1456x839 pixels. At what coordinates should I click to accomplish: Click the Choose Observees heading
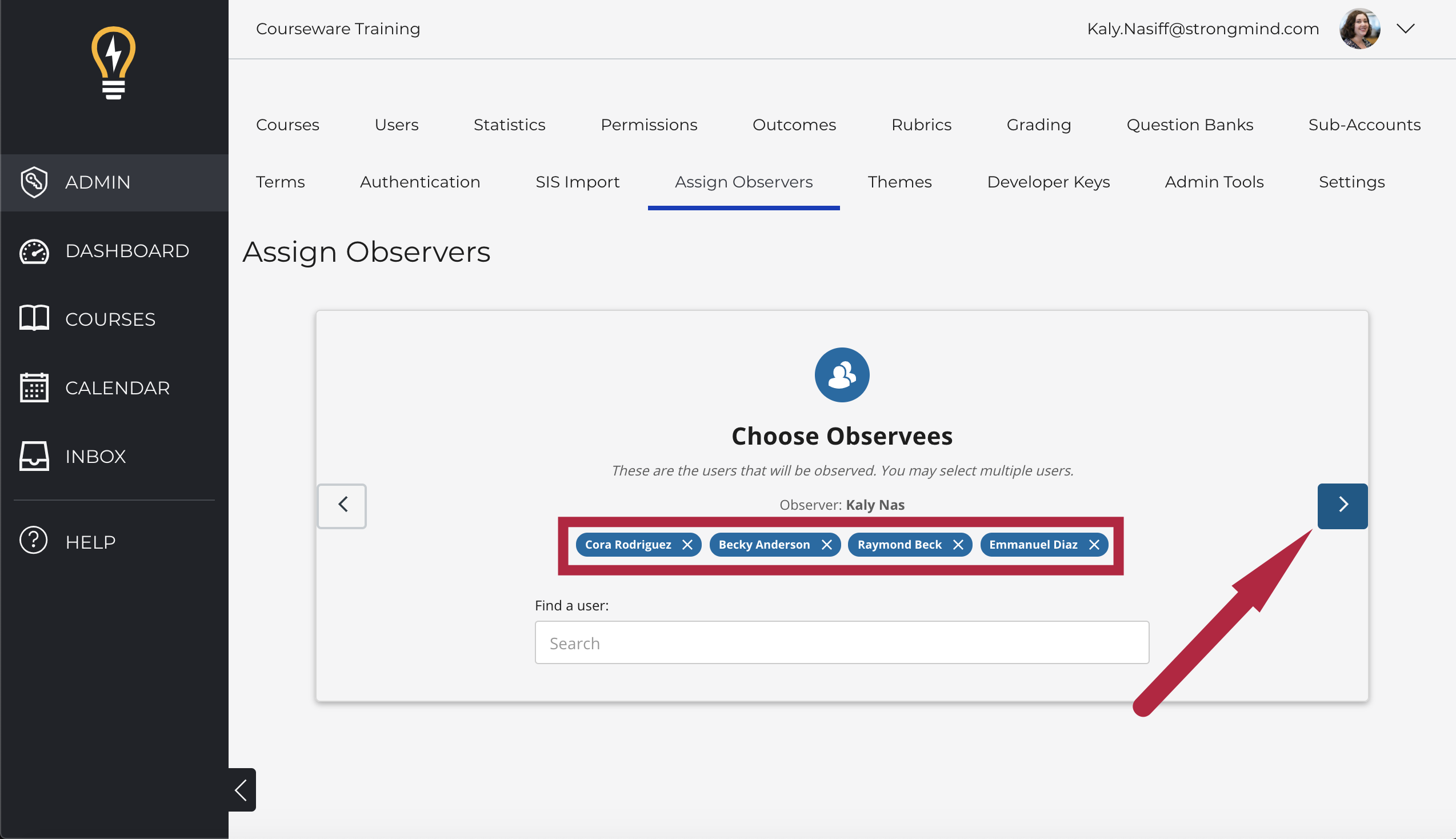[x=842, y=436]
